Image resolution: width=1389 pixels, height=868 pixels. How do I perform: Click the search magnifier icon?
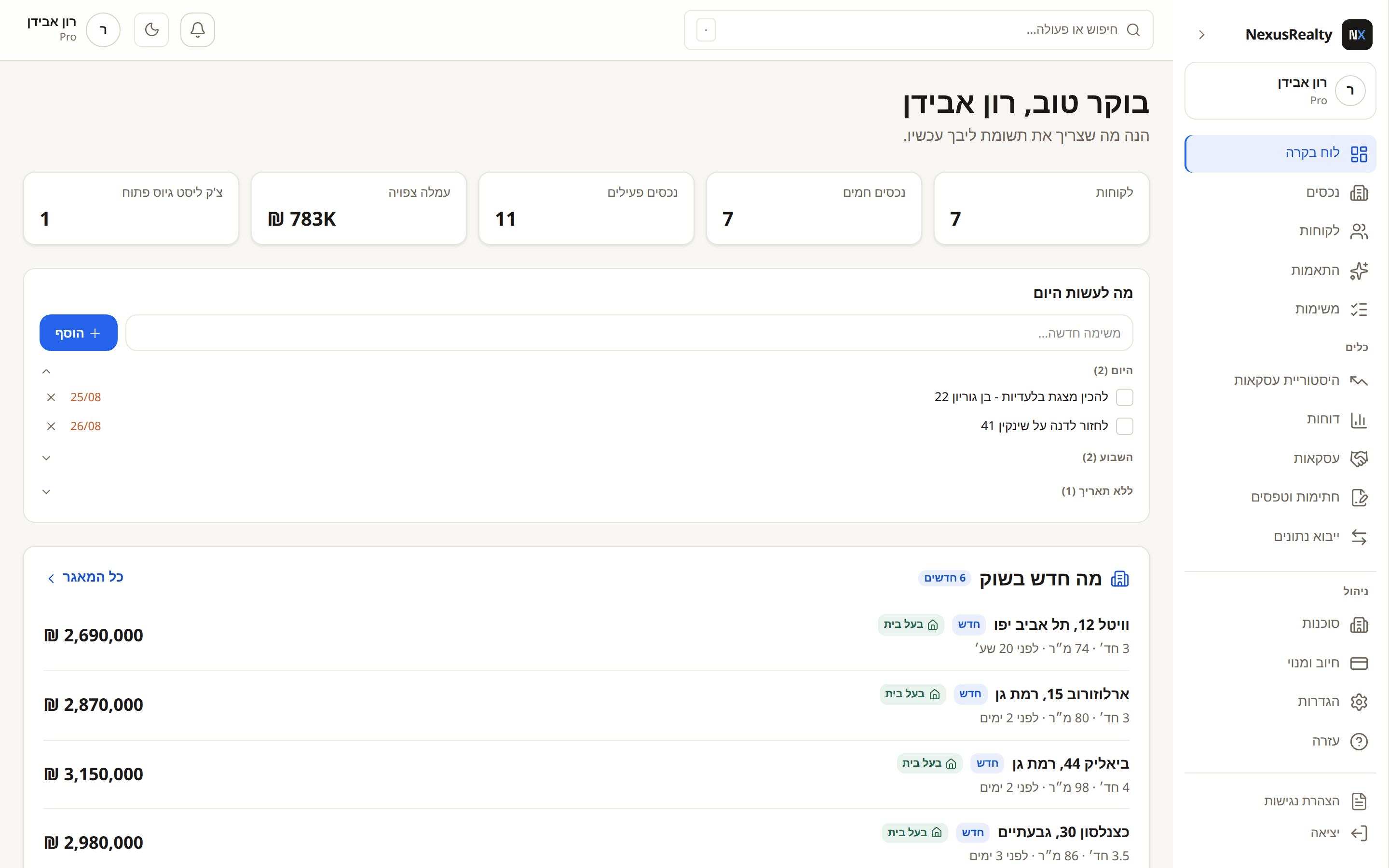[x=1133, y=30]
